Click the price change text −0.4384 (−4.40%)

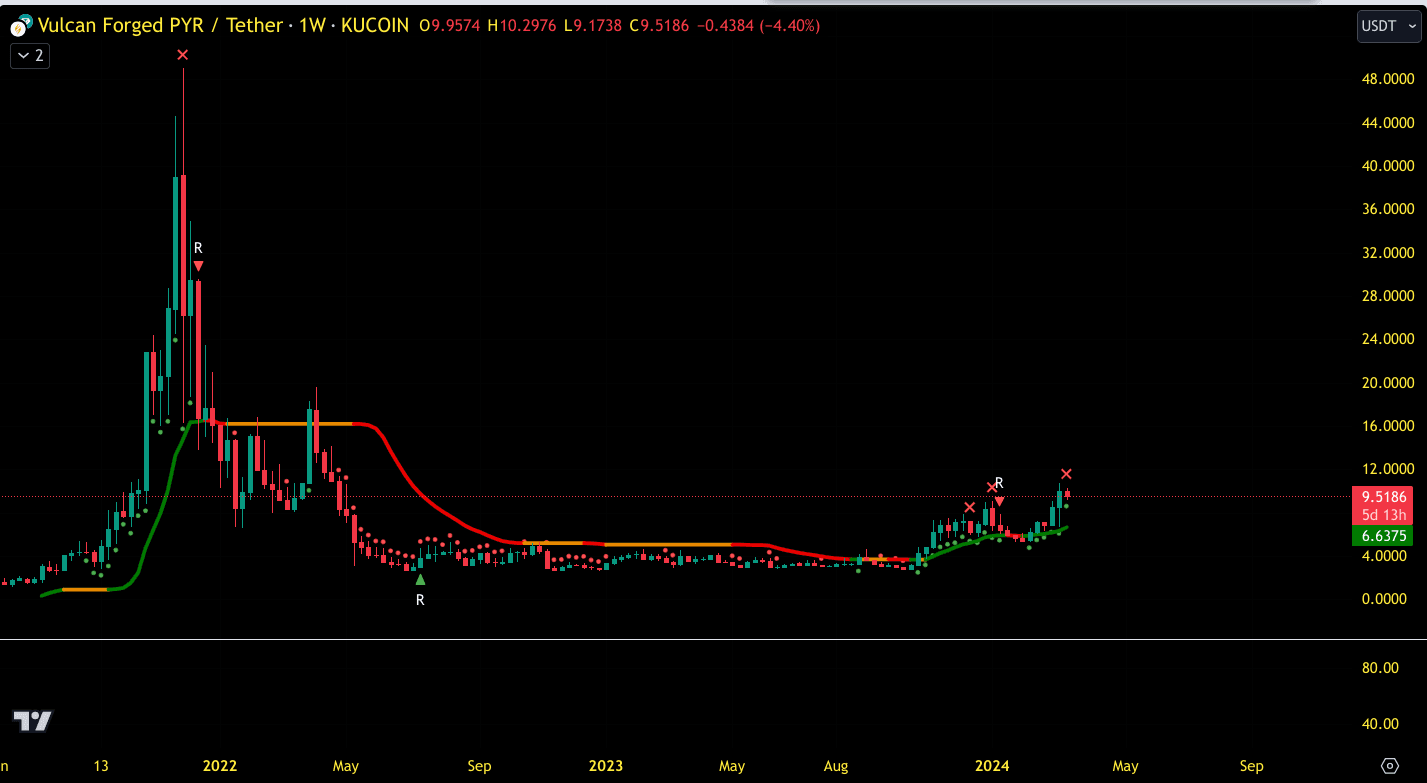(757, 26)
